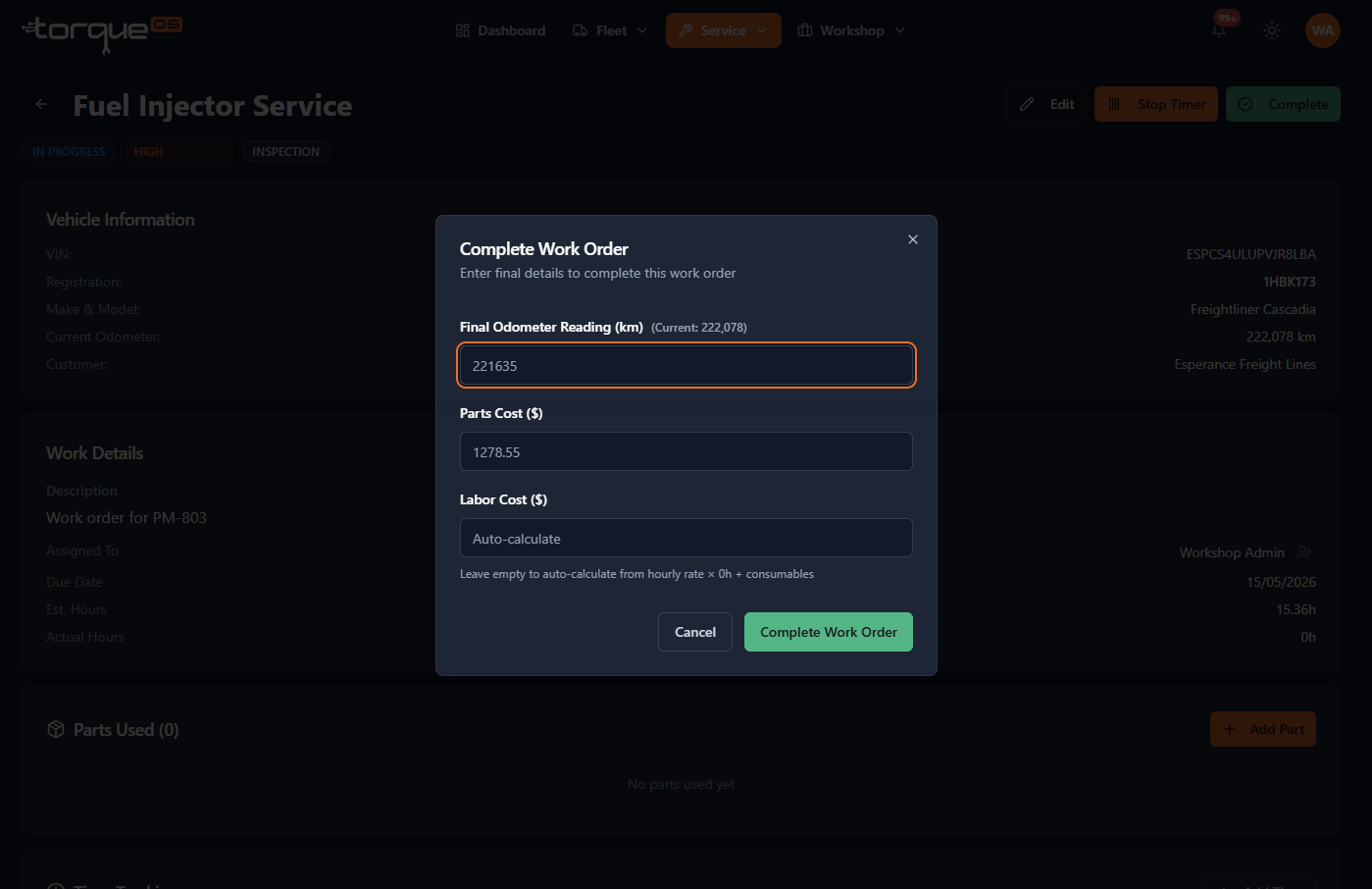Click the IN PROGRESS status badge

click(x=69, y=151)
